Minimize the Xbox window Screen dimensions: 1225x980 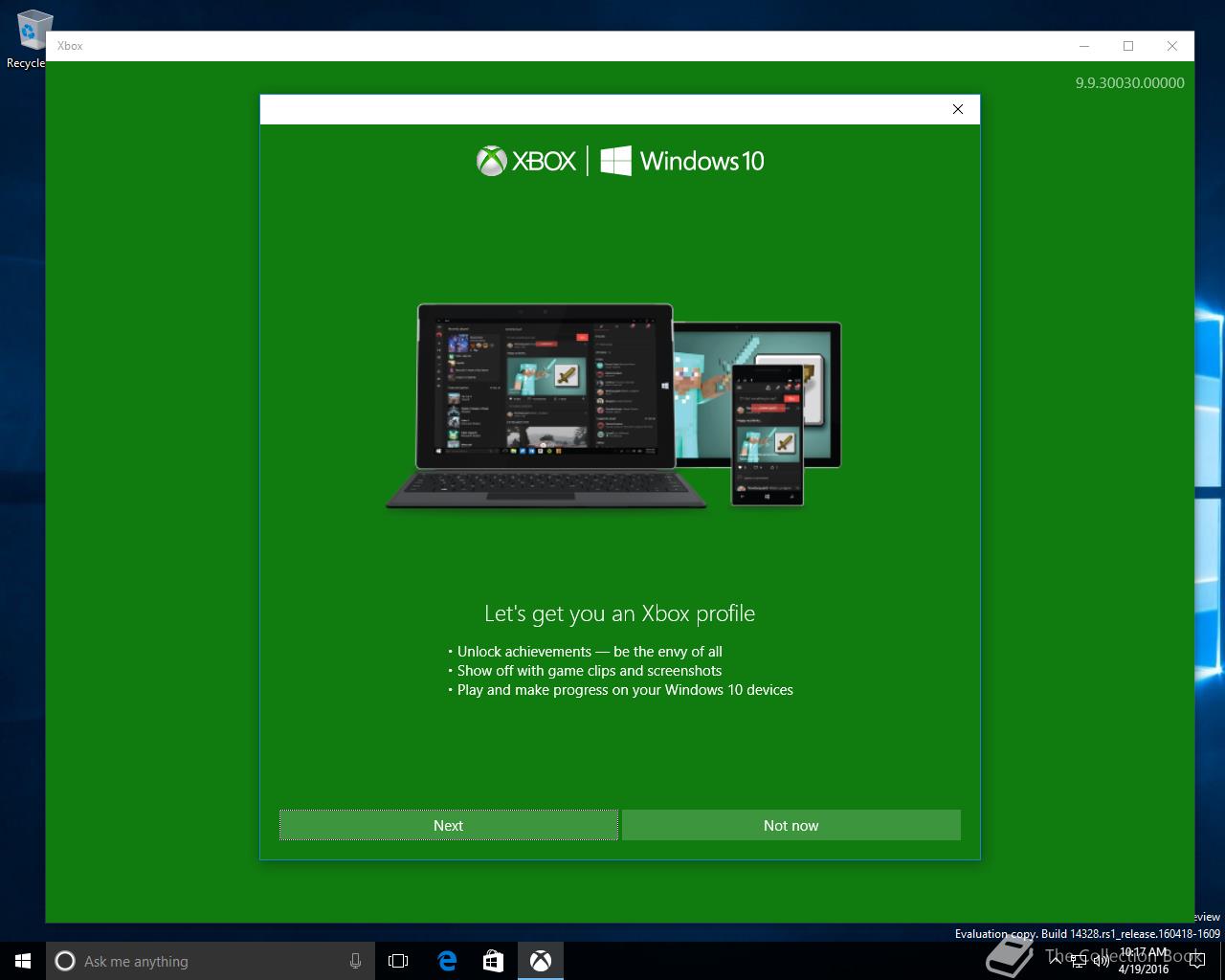pos(1084,46)
